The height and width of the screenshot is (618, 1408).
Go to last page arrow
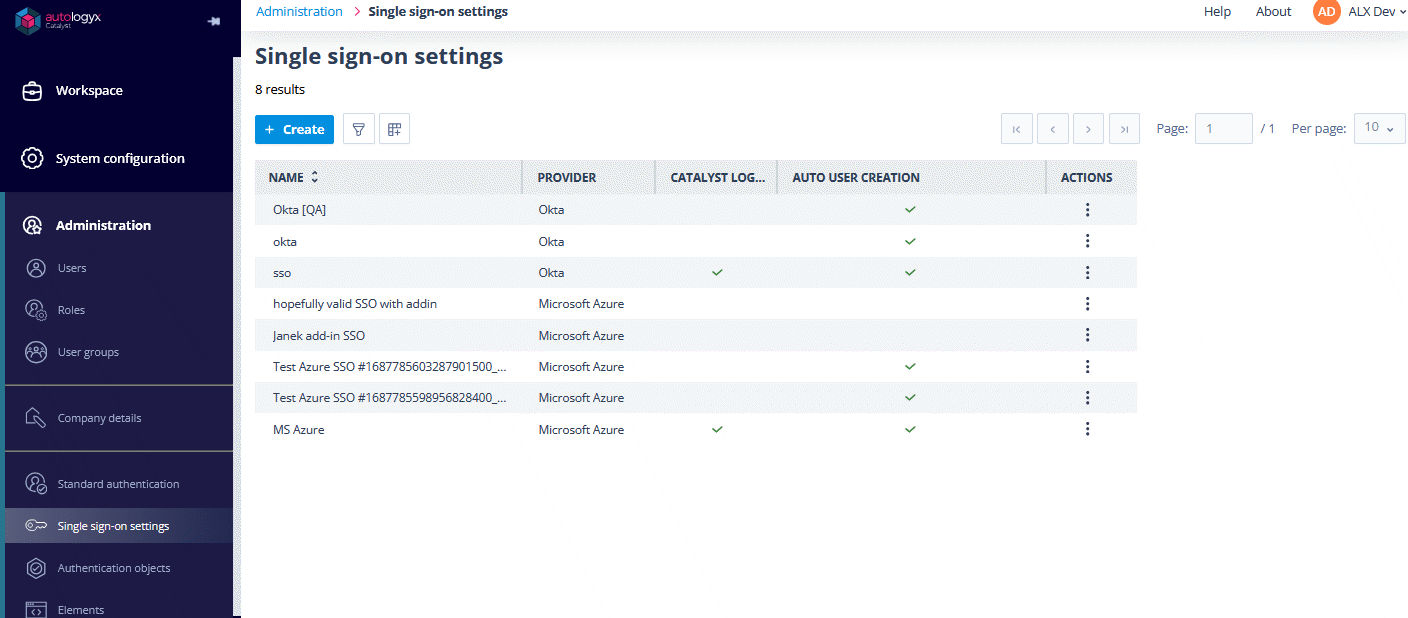(x=1125, y=129)
